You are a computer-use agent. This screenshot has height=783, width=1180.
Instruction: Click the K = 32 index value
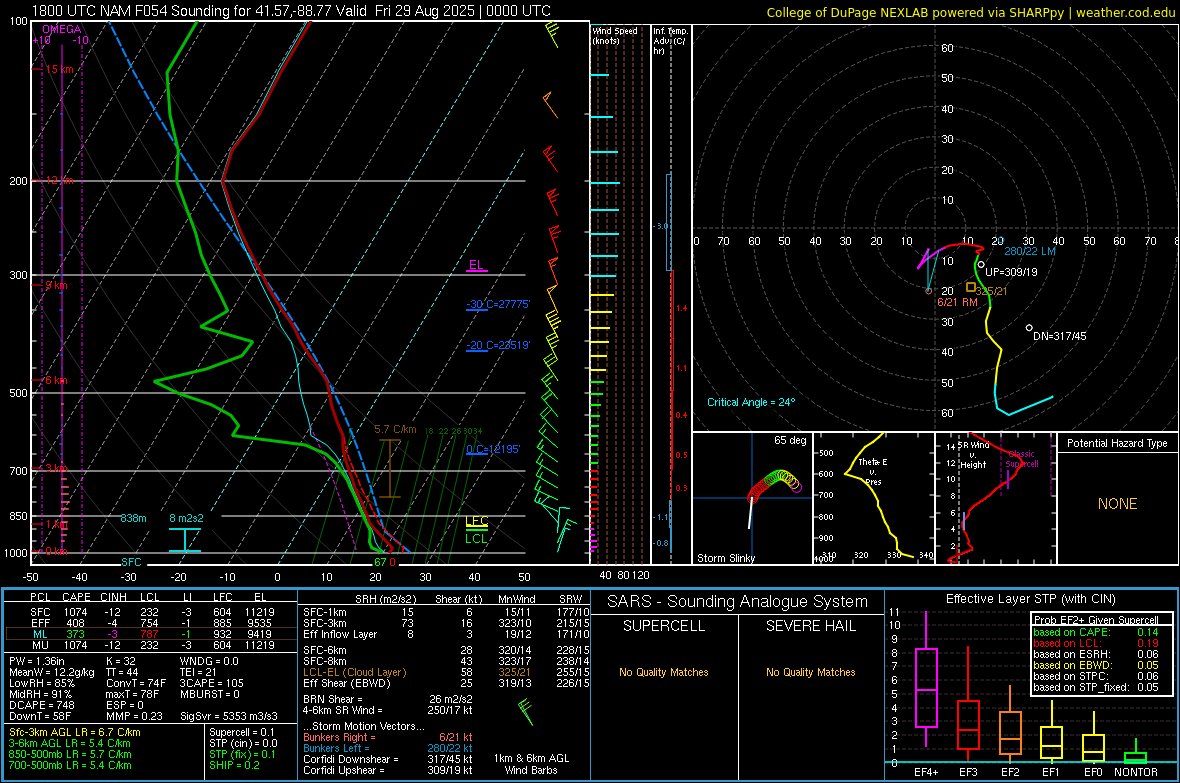point(121,661)
